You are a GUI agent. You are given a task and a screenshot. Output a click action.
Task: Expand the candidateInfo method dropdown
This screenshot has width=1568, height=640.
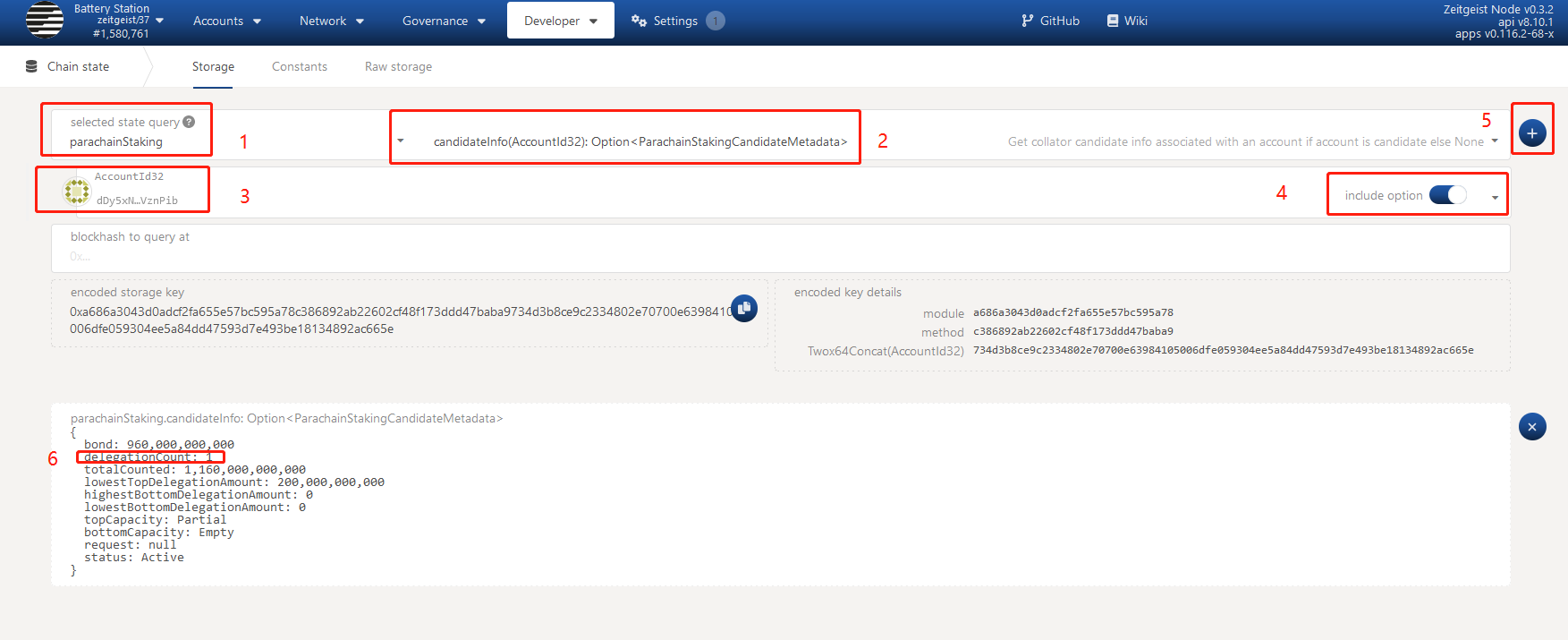click(1494, 141)
